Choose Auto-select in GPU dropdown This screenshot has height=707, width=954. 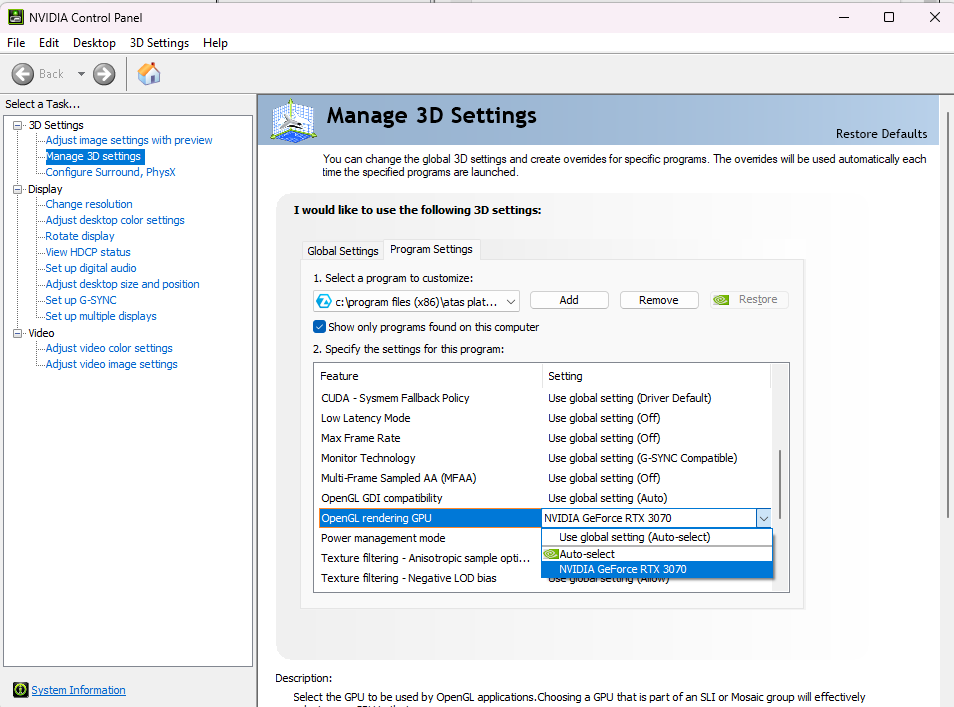point(657,554)
